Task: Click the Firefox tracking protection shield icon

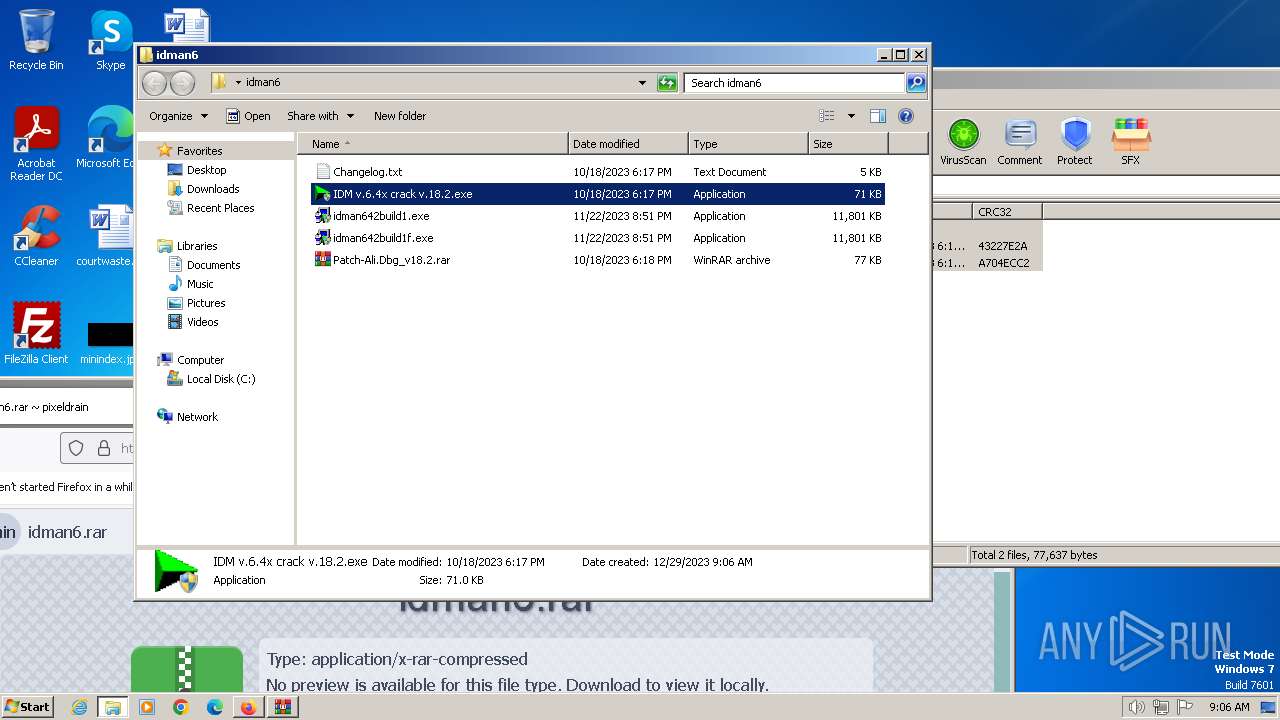Action: [x=76, y=448]
